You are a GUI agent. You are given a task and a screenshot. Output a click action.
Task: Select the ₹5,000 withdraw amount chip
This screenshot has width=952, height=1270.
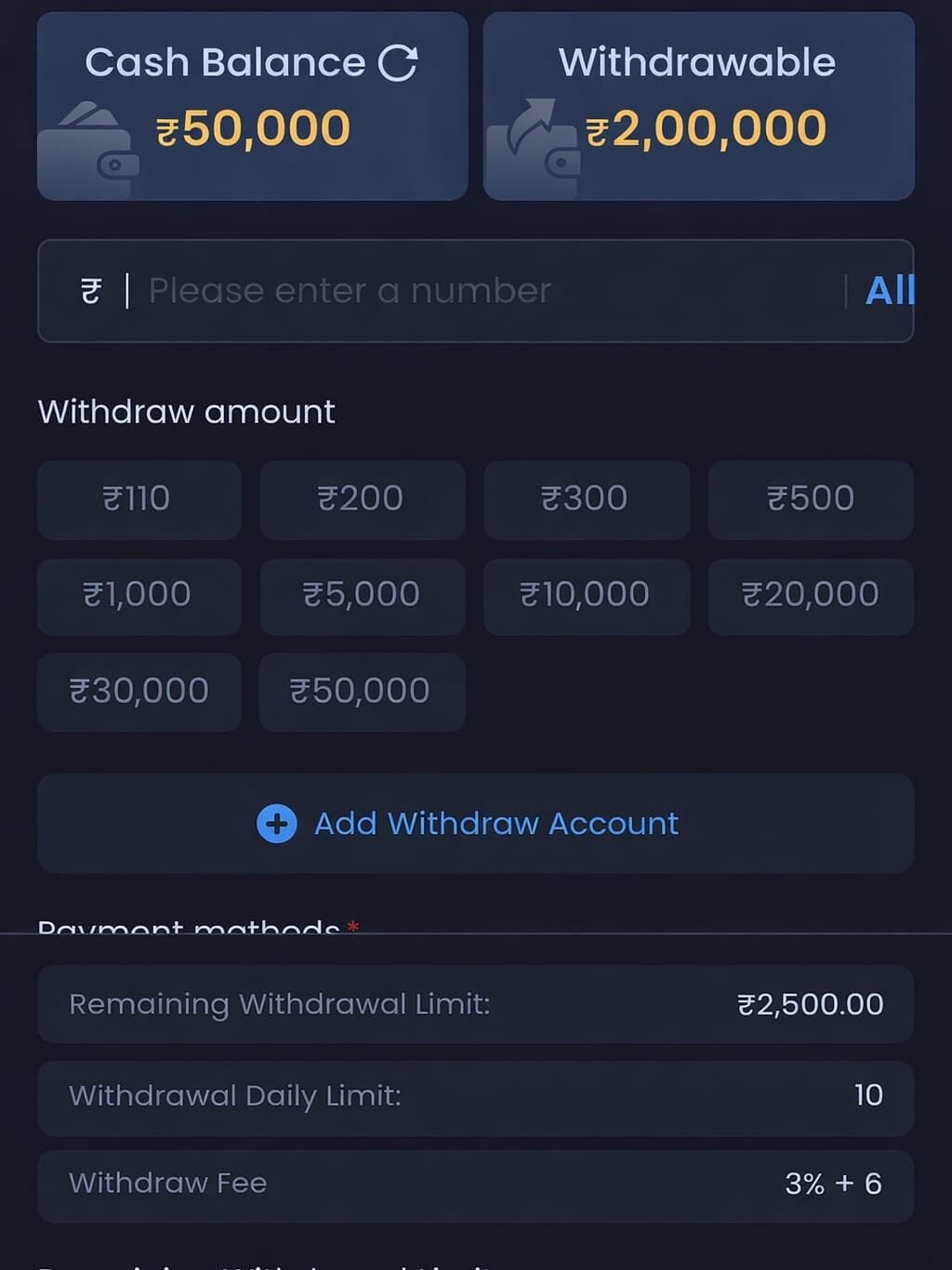tap(362, 596)
